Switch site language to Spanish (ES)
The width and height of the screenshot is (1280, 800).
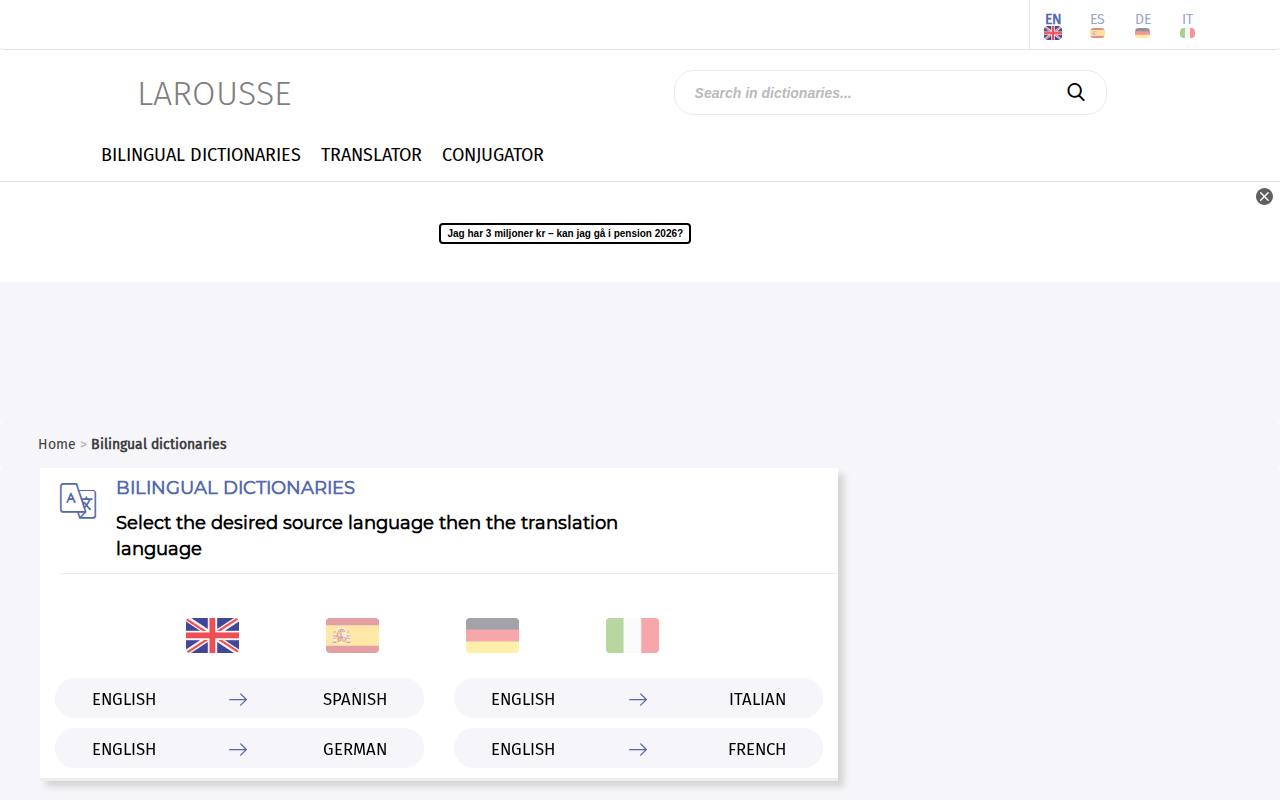click(1097, 26)
